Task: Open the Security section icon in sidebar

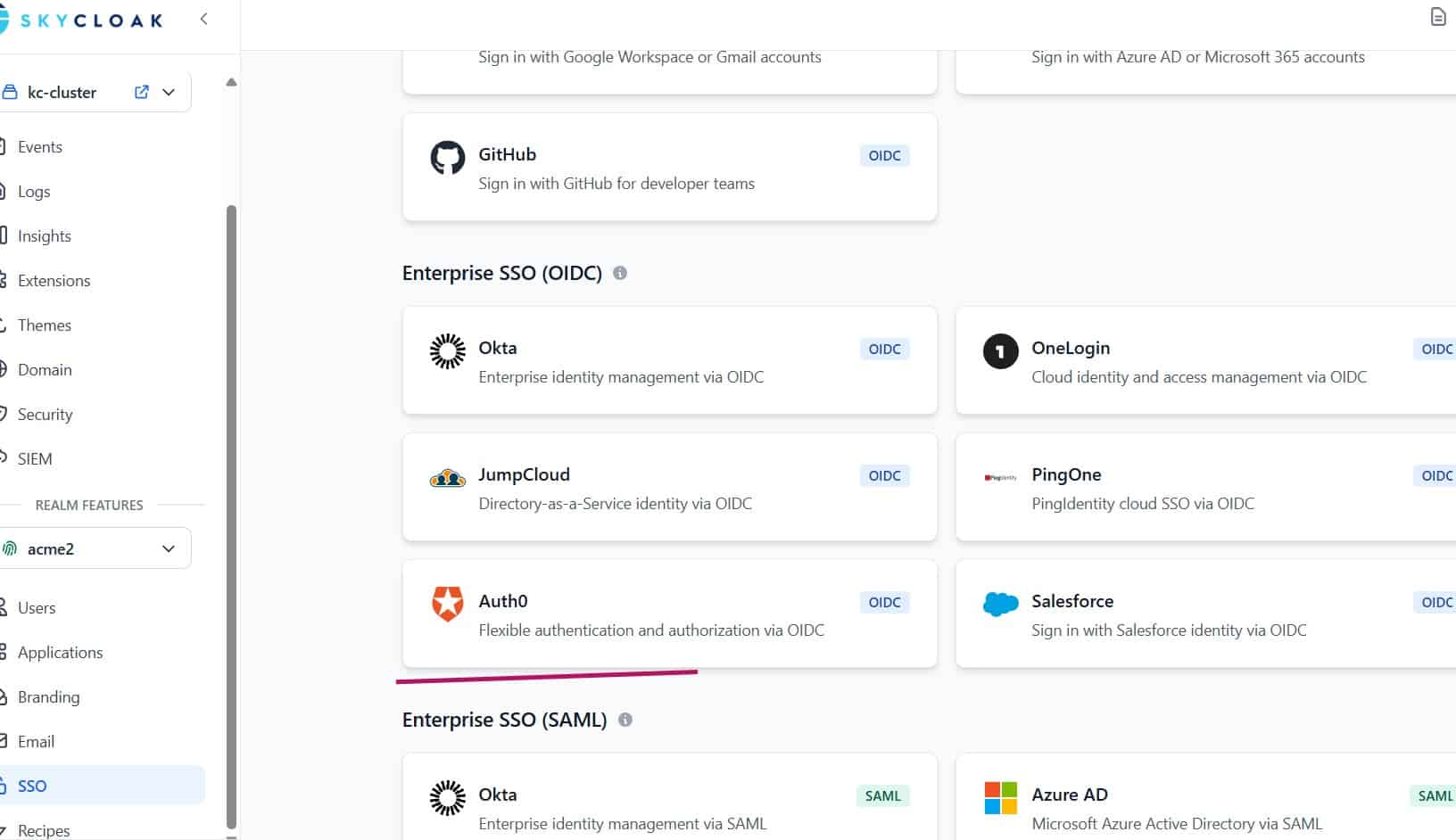Action: [5, 414]
